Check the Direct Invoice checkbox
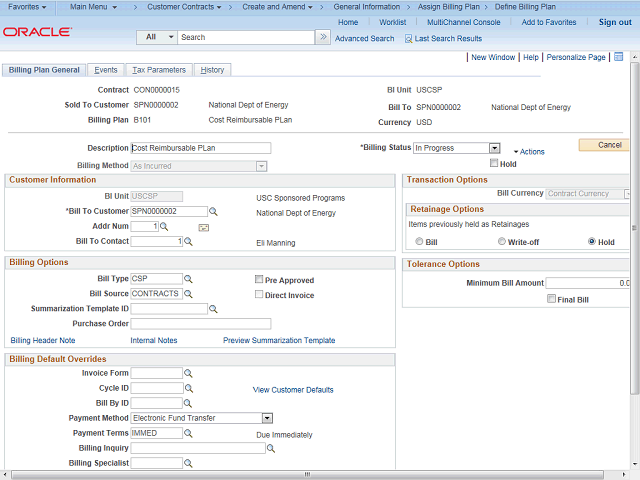 pos(258,295)
